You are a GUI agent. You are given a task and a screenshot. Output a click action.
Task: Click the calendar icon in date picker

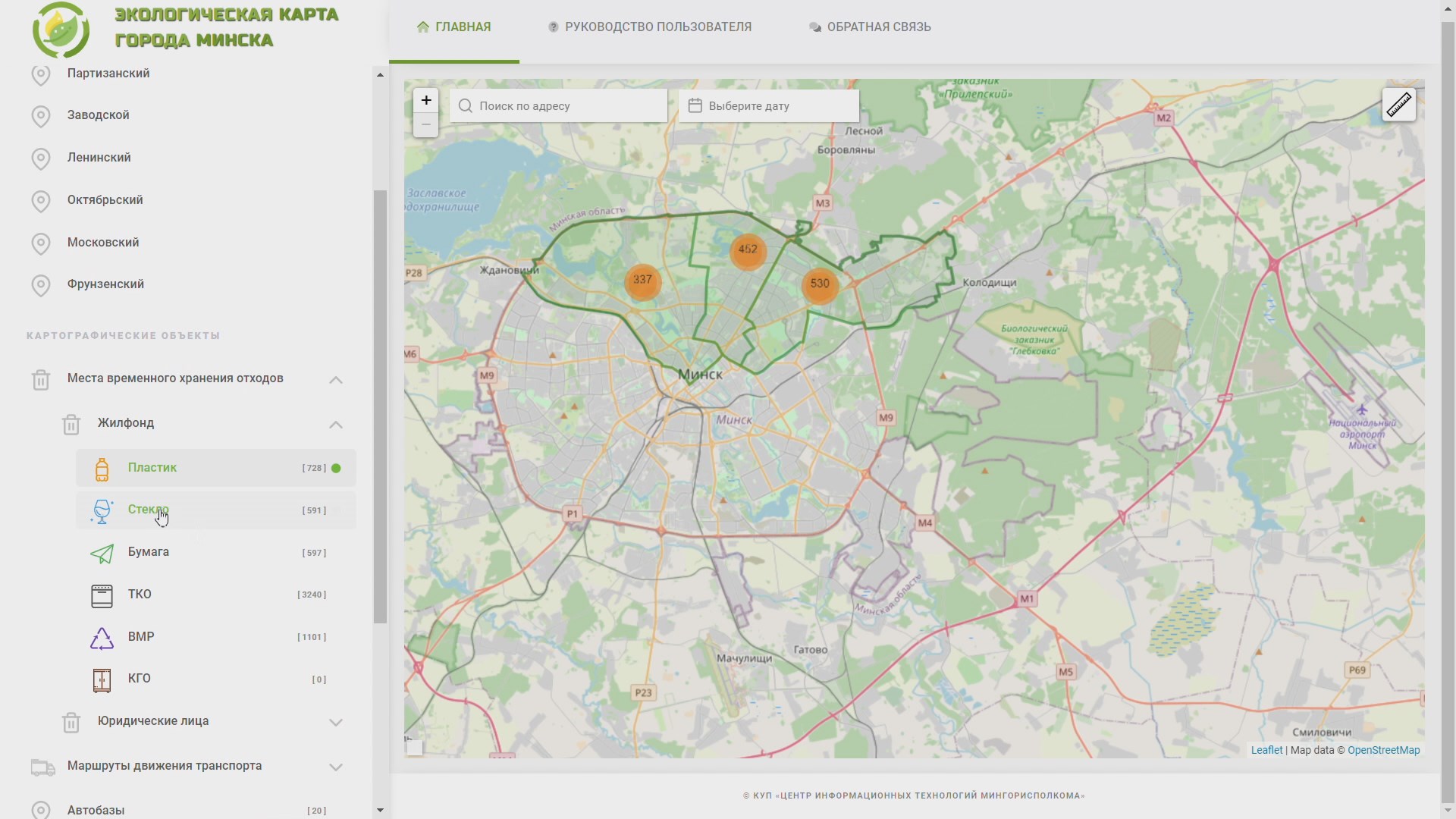pos(695,105)
